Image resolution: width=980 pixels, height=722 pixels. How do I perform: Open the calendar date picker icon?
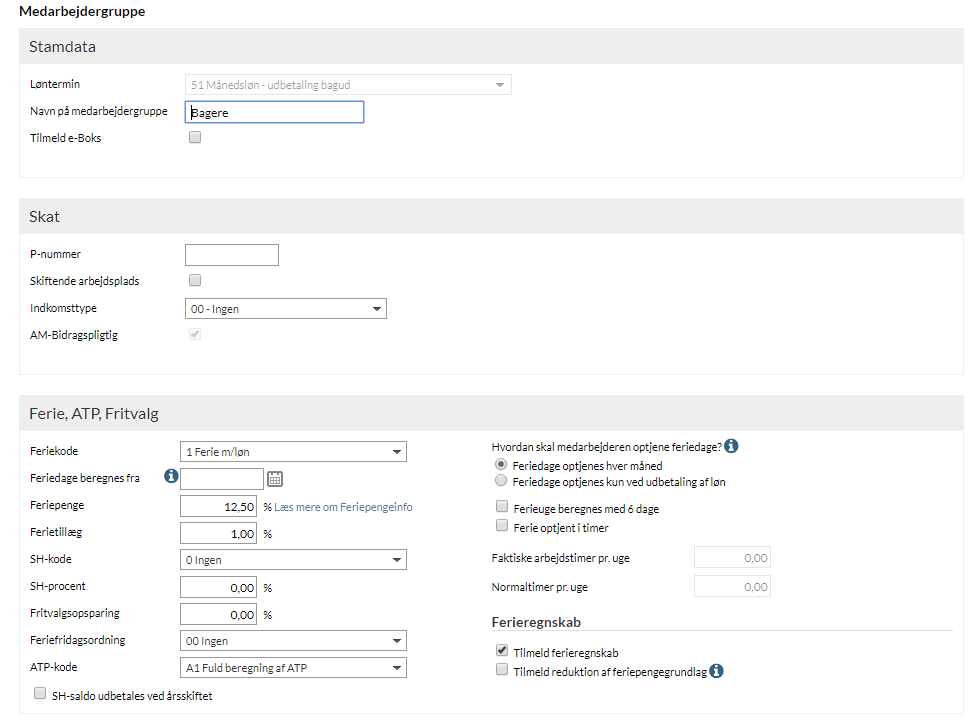tap(275, 479)
